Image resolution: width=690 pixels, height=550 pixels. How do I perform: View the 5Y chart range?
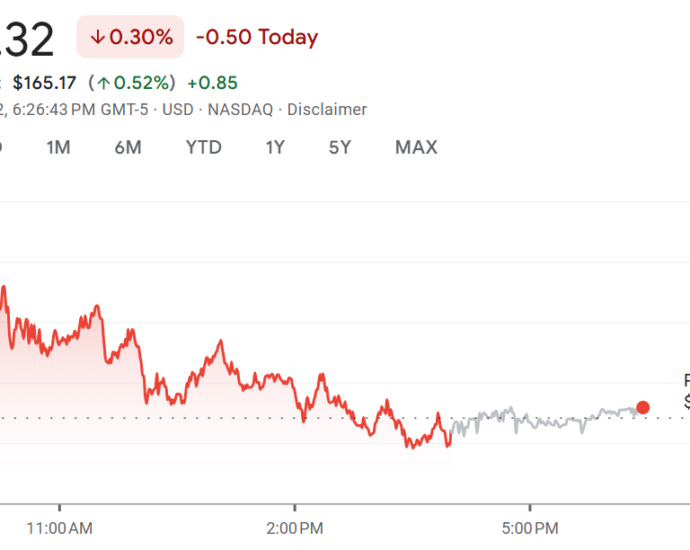pyautogui.click(x=340, y=148)
